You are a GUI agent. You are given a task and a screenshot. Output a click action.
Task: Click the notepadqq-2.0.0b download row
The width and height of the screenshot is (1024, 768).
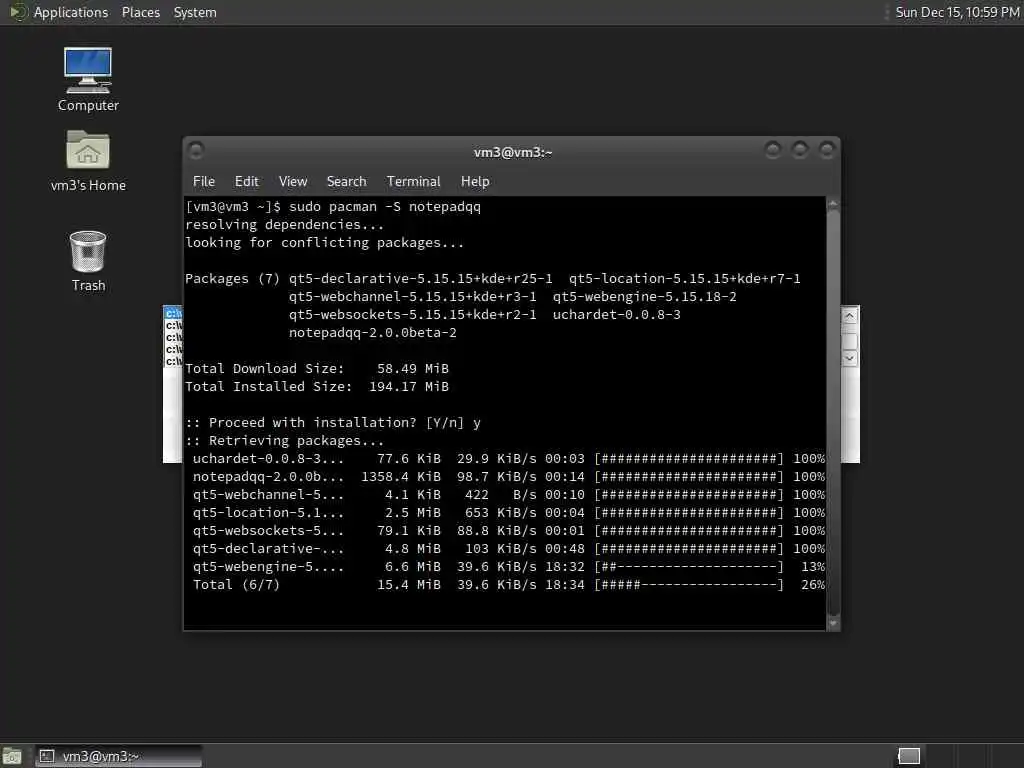509,477
